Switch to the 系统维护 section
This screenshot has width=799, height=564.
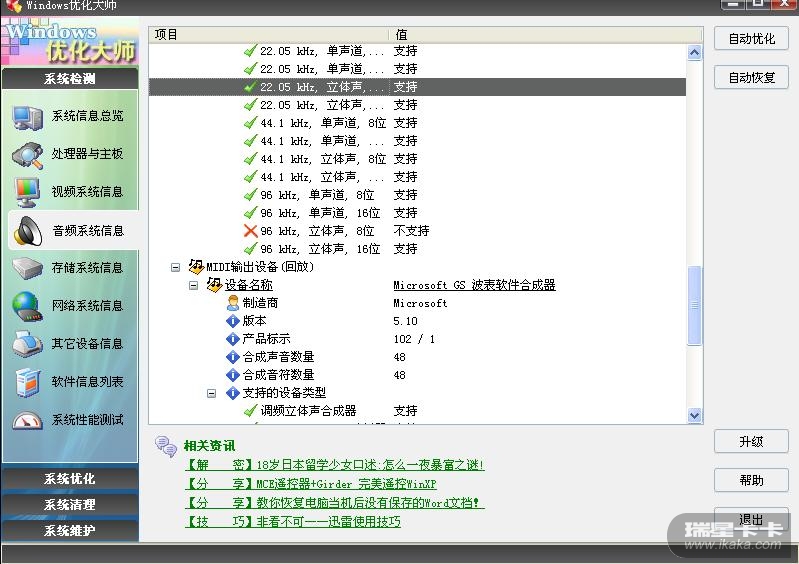click(x=70, y=530)
